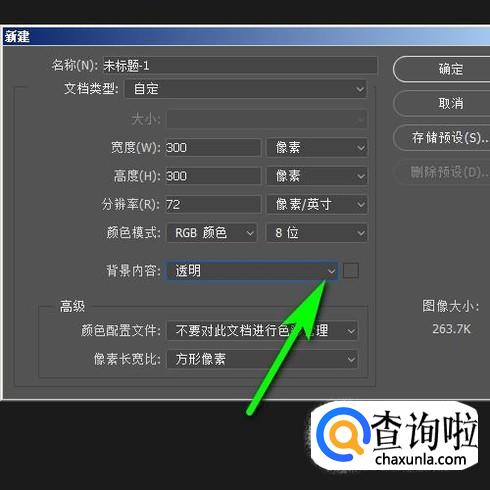The height and width of the screenshot is (490, 490).
Task: Click the 宽度 input field
Action: coord(213,147)
